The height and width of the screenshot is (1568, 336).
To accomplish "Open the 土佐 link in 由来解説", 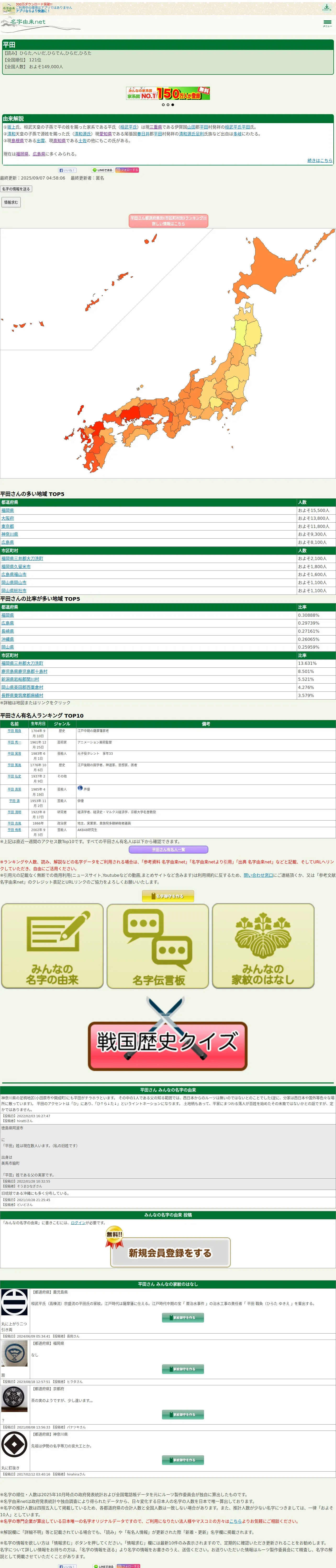I will point(82,141).
